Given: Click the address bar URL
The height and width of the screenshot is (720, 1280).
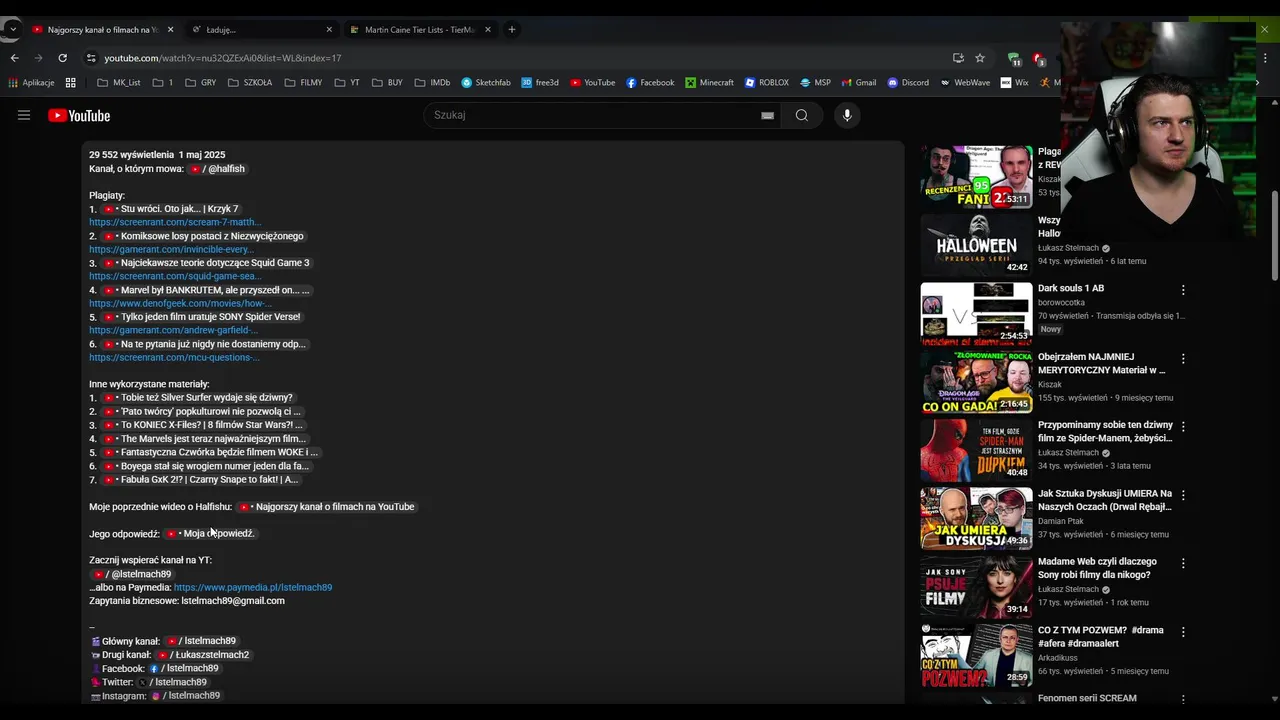Looking at the screenshot, I should pyautogui.click(x=222, y=58).
